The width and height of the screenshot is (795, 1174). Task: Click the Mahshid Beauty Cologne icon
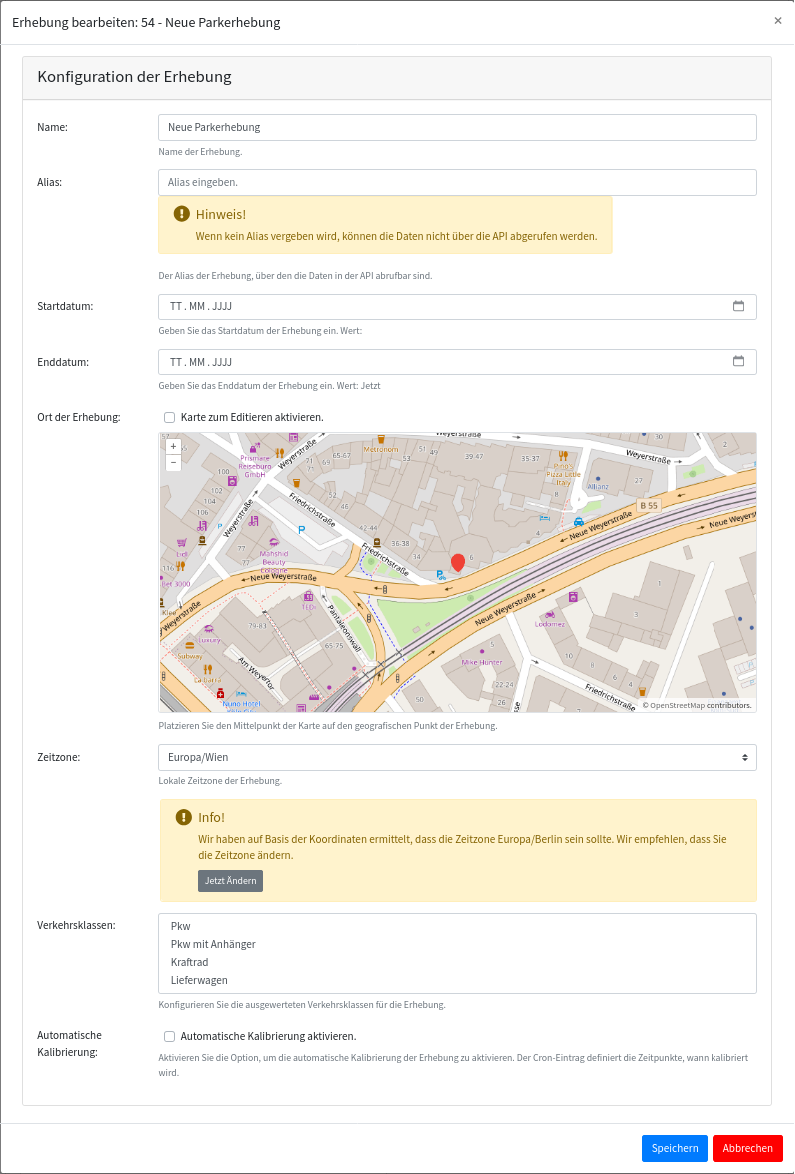(x=273, y=543)
